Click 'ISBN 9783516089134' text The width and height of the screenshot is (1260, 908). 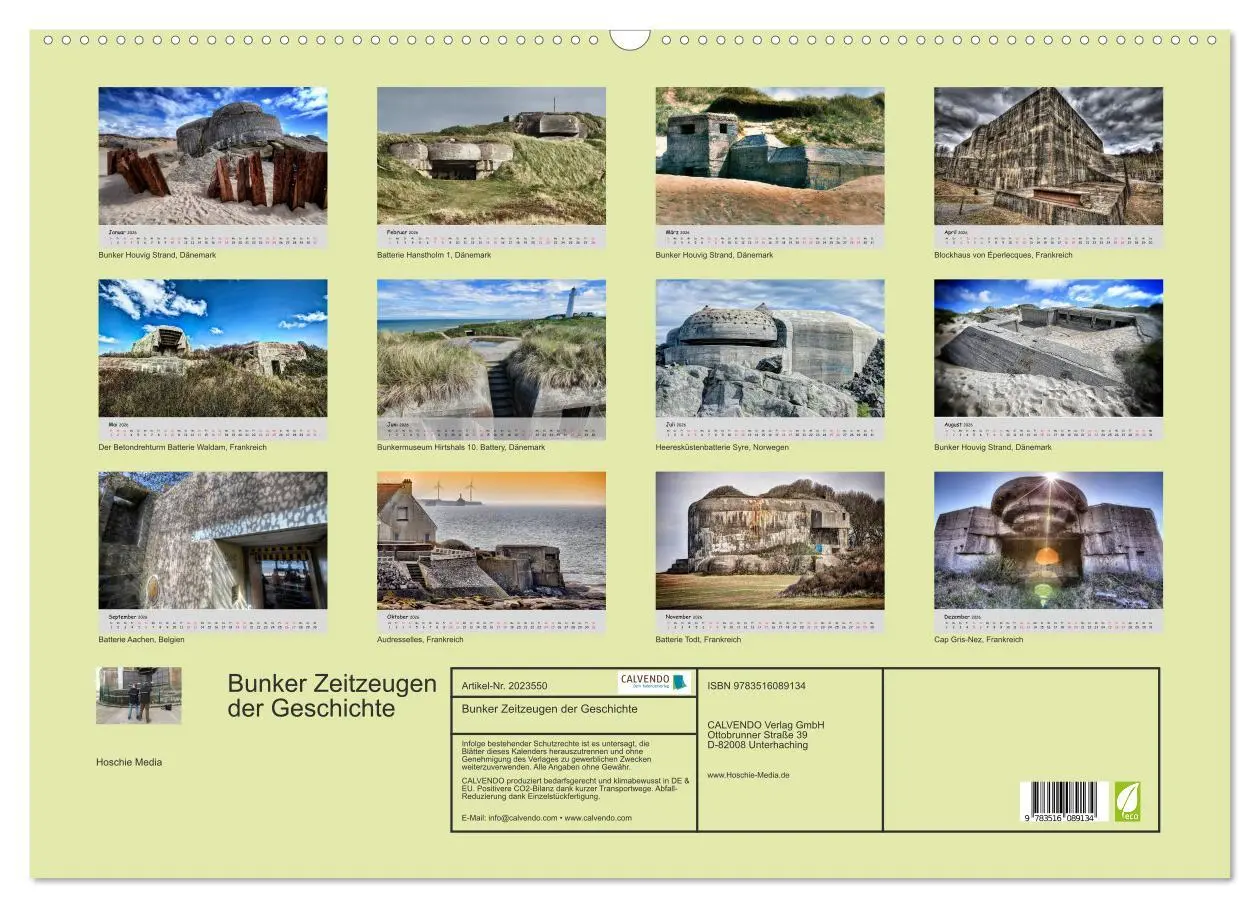click(x=756, y=686)
